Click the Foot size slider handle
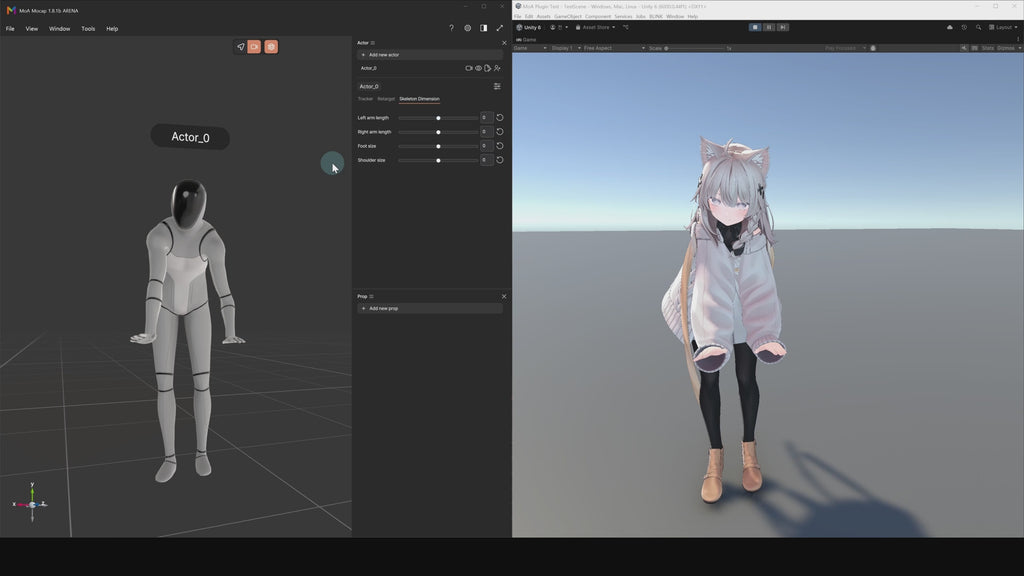Screen dimensions: 1024x576 [x=438, y=146]
